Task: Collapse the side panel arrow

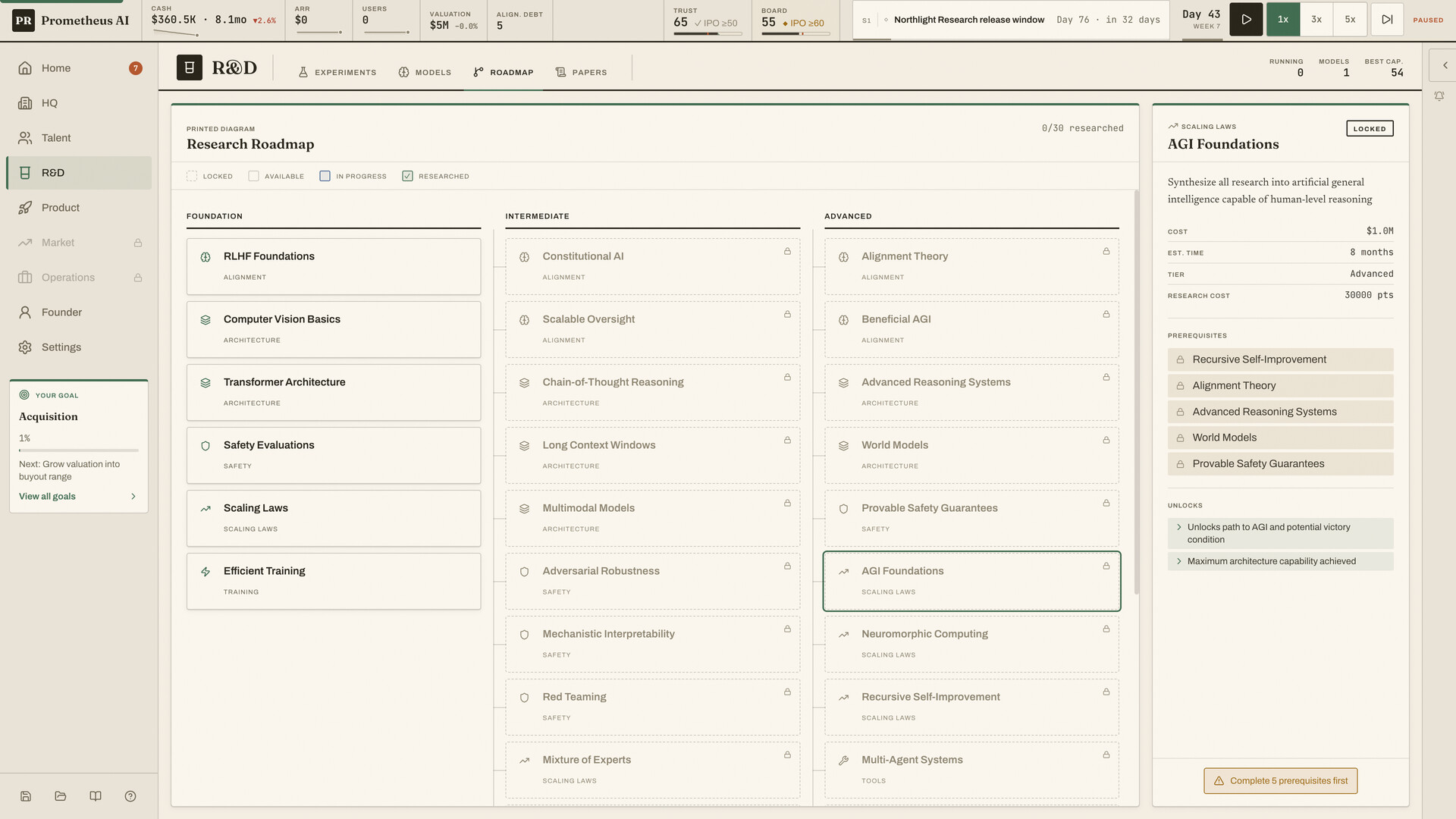Action: [x=1445, y=65]
